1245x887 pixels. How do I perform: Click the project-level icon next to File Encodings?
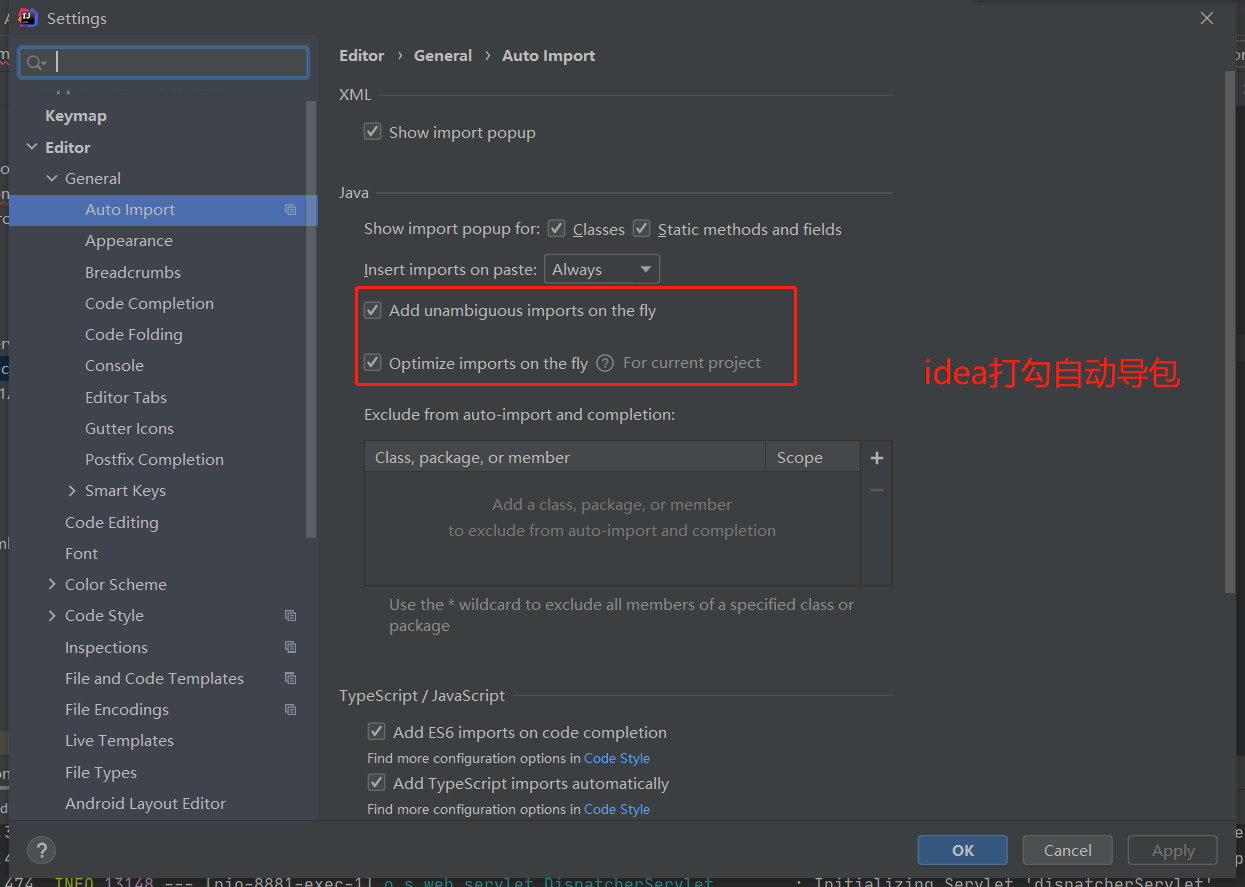point(290,710)
